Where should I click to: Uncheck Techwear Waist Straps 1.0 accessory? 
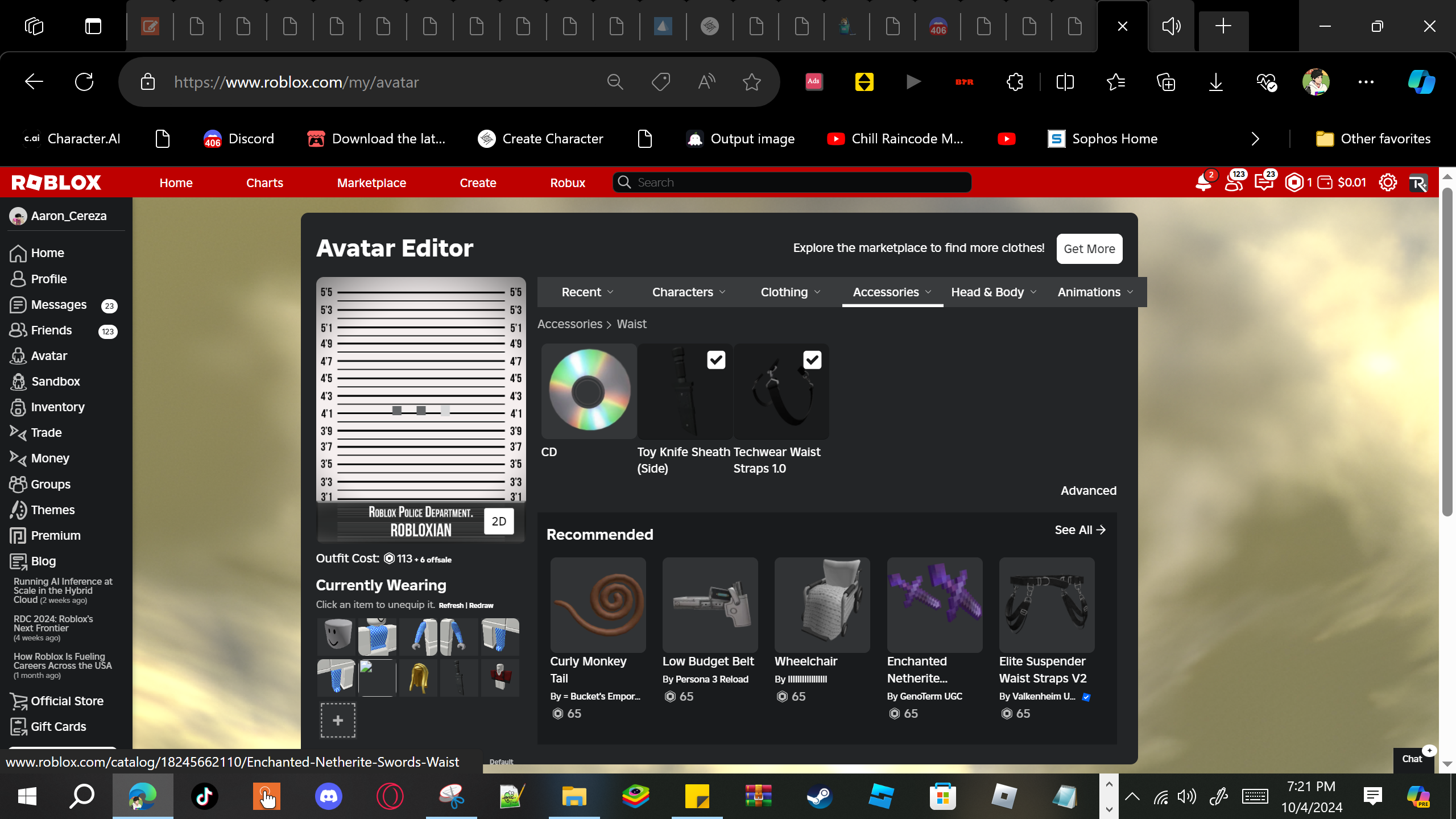coord(812,359)
